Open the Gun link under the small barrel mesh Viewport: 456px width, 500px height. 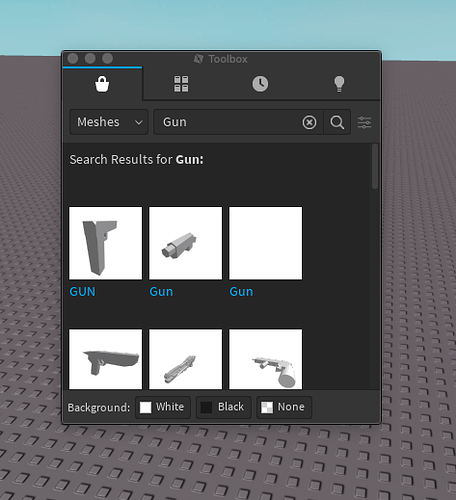click(161, 292)
